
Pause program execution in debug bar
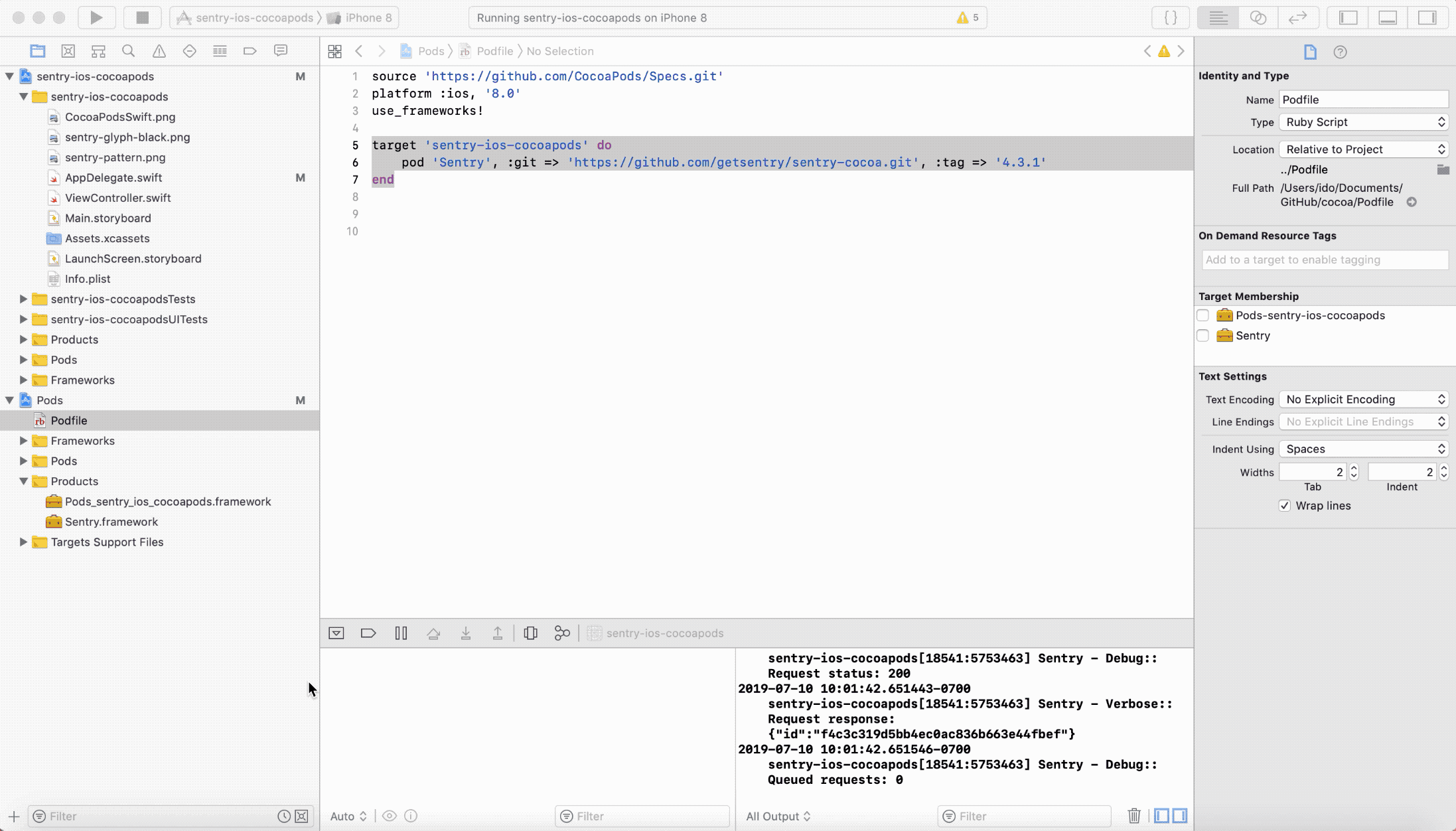(x=401, y=633)
